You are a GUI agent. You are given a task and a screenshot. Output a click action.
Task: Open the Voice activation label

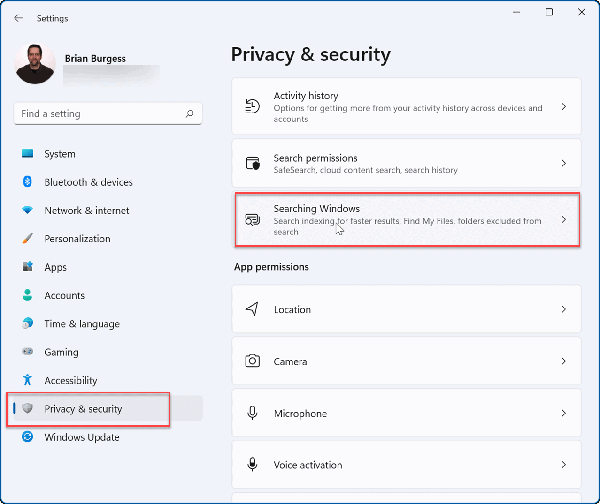point(308,465)
